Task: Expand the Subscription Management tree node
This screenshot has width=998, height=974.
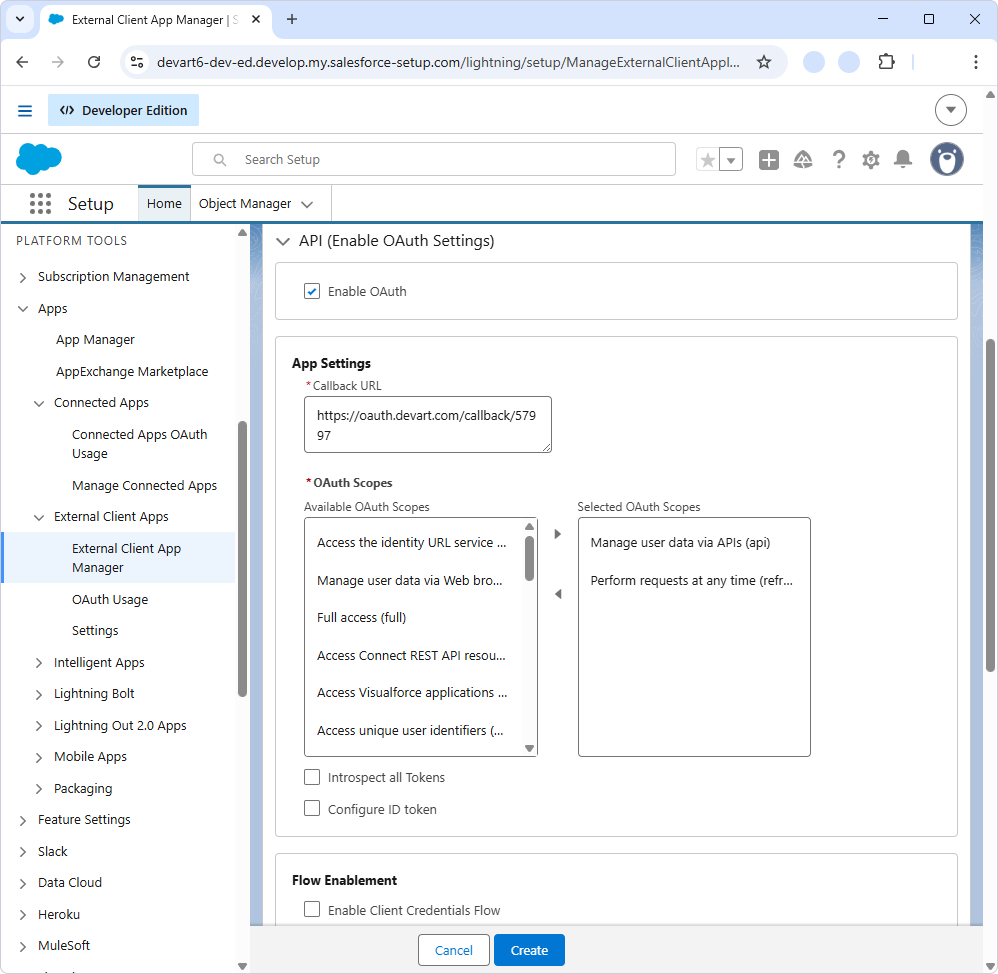Action: point(23,277)
